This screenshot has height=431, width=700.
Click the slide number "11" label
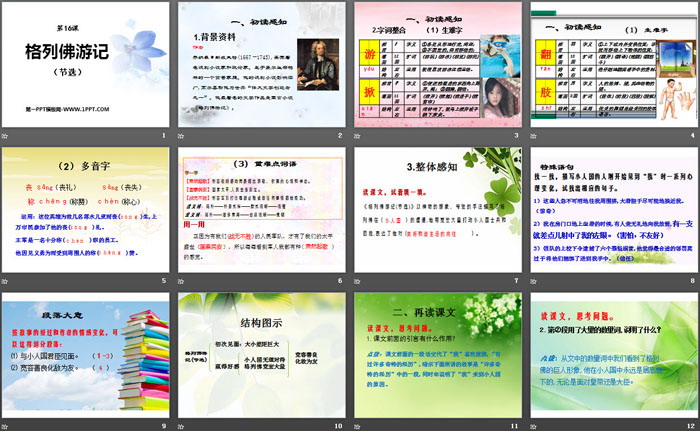click(515, 426)
